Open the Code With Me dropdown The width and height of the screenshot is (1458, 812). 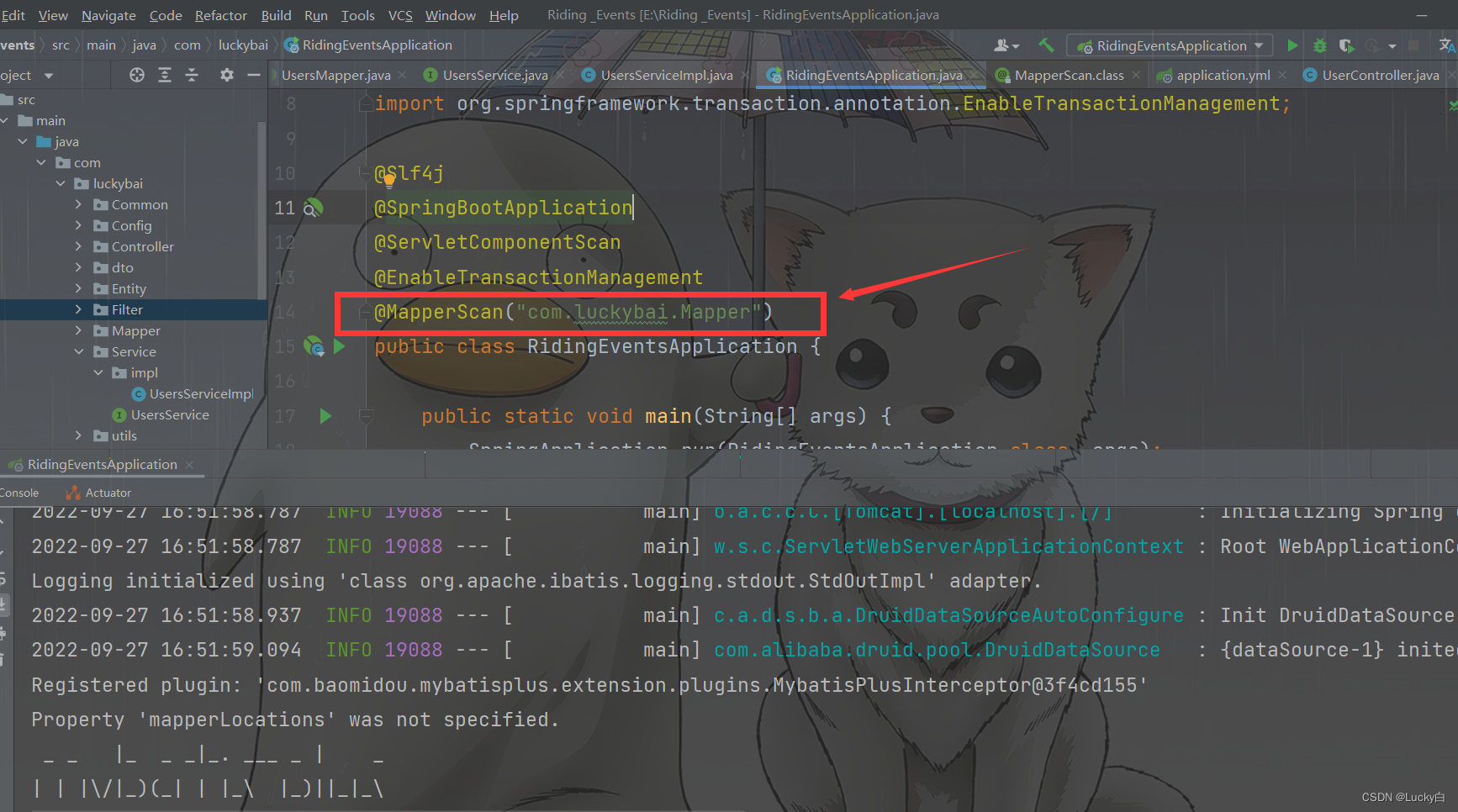(1006, 45)
